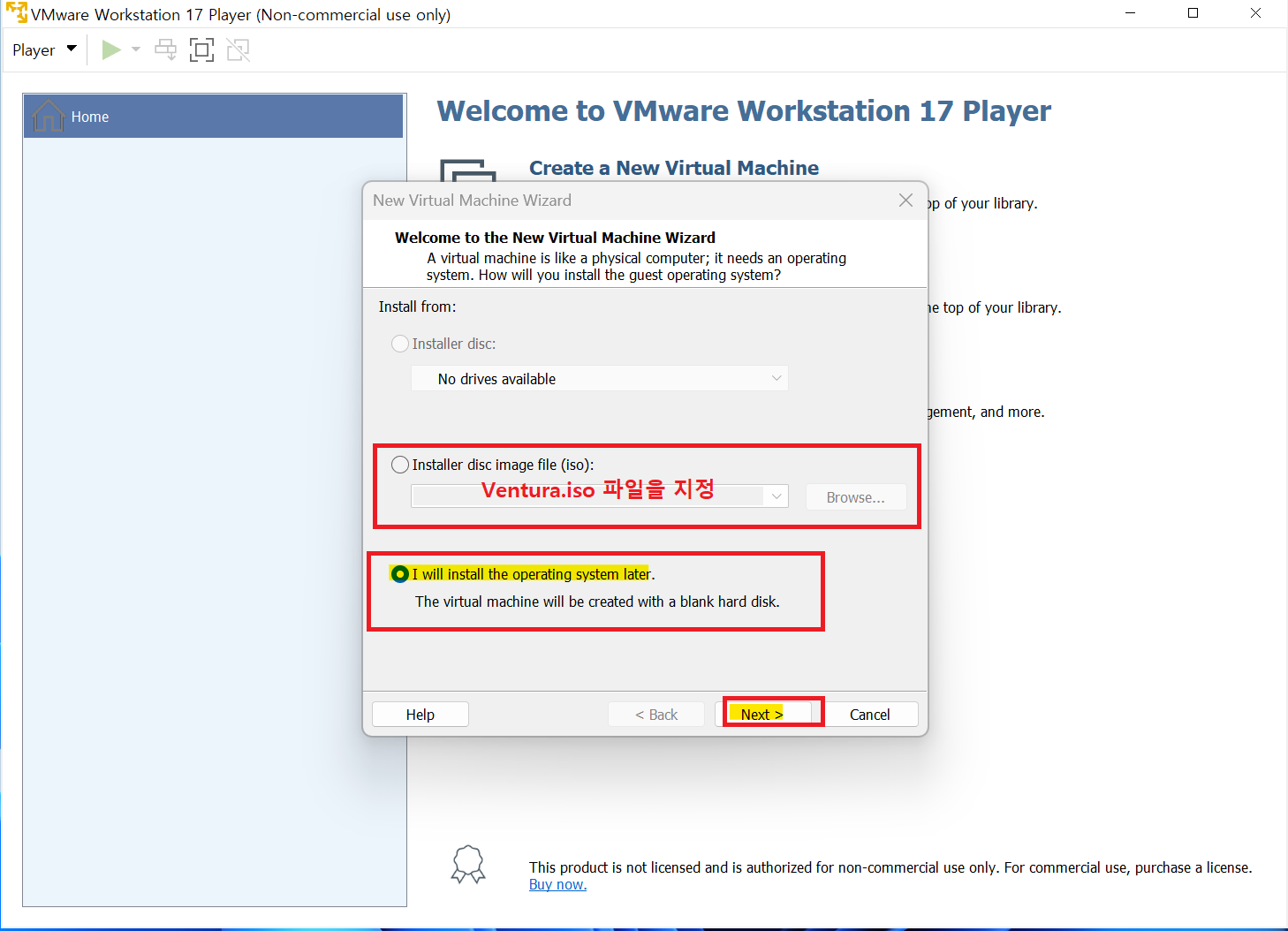Viewport: 1288px width, 931px height.
Task: Select Home in the library sidebar
Action: coord(214,117)
